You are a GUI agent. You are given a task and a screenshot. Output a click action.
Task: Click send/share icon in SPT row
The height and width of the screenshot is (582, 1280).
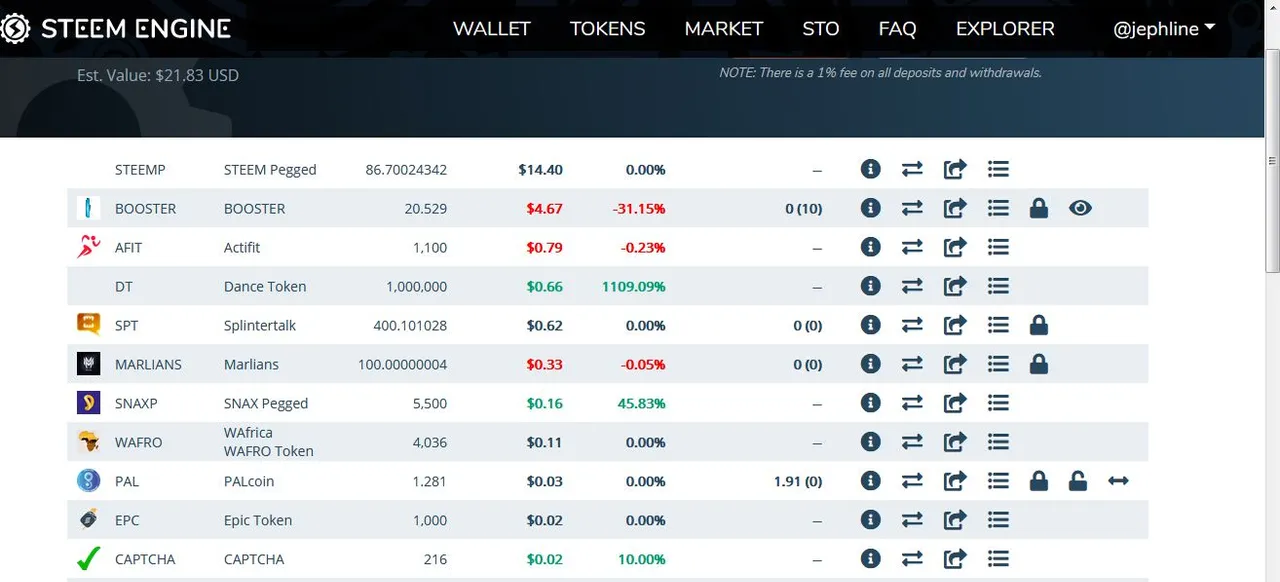pos(955,325)
